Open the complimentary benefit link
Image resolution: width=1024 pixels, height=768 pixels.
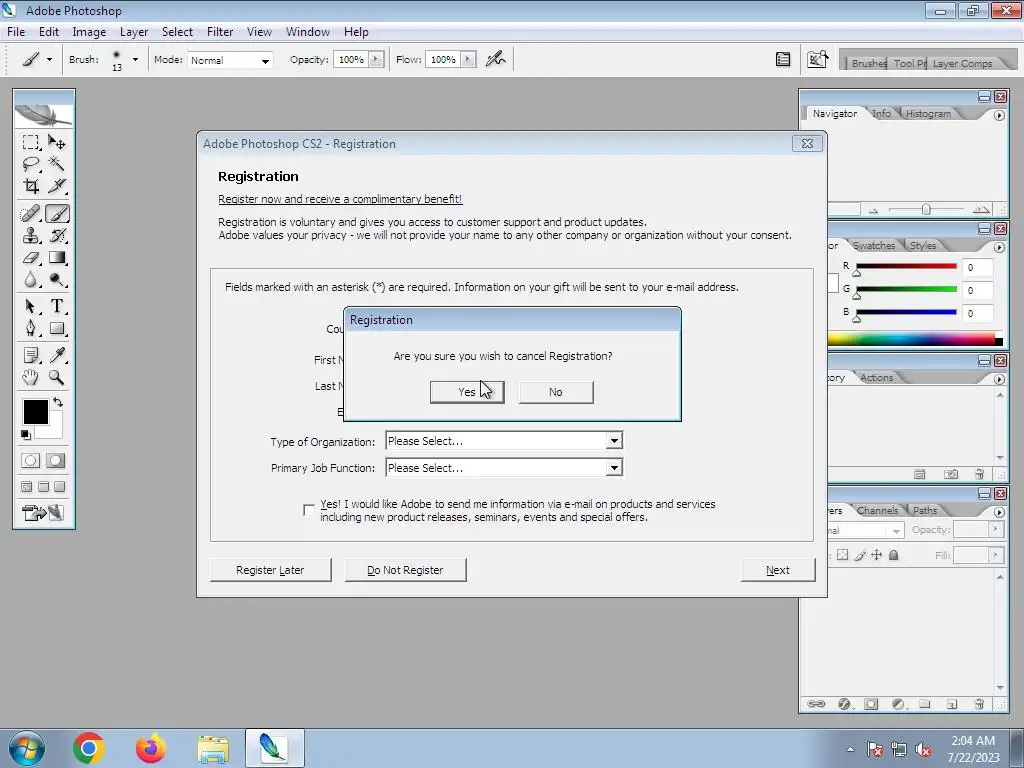pyautogui.click(x=340, y=199)
